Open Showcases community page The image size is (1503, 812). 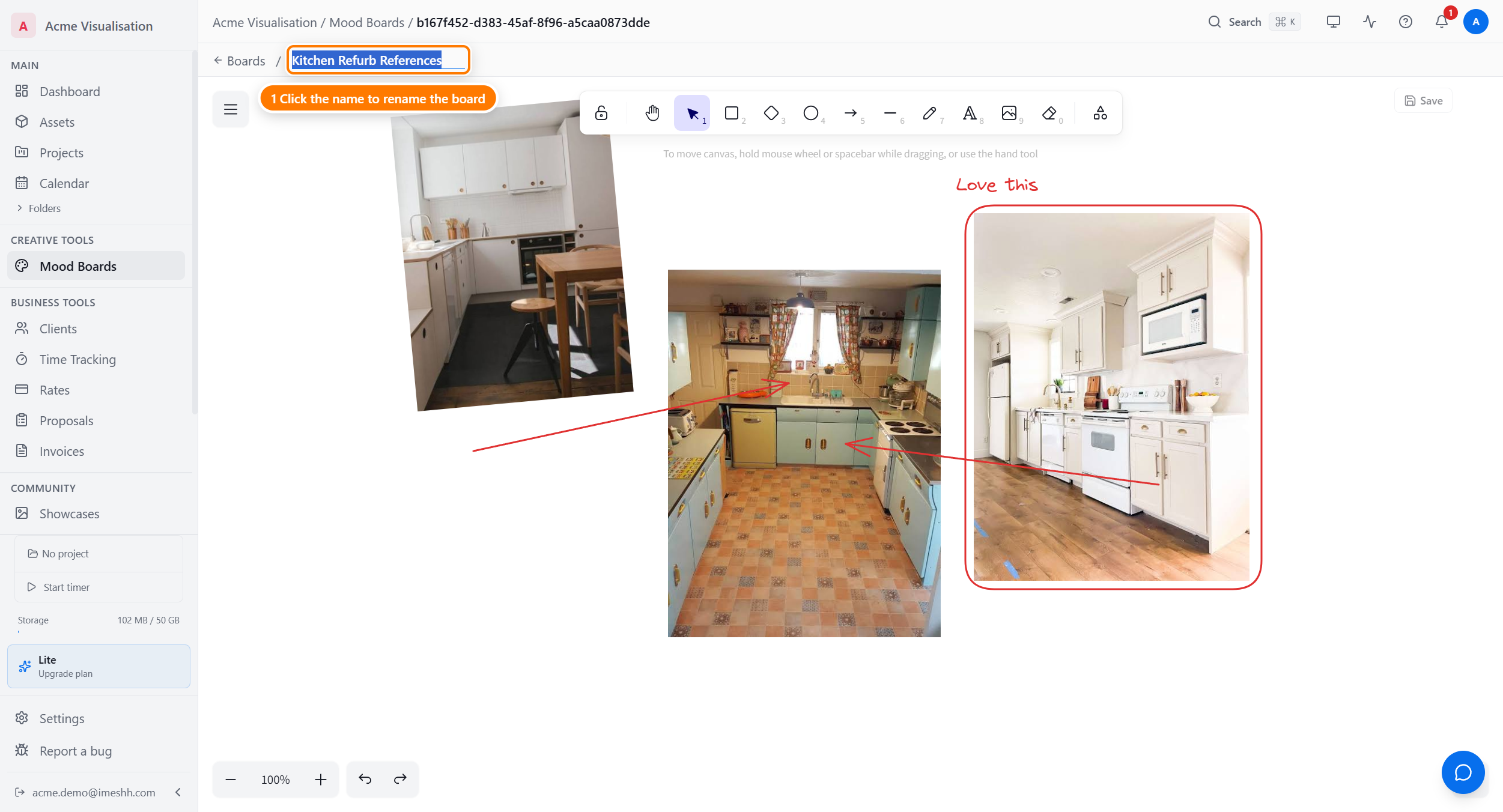[x=96, y=514]
